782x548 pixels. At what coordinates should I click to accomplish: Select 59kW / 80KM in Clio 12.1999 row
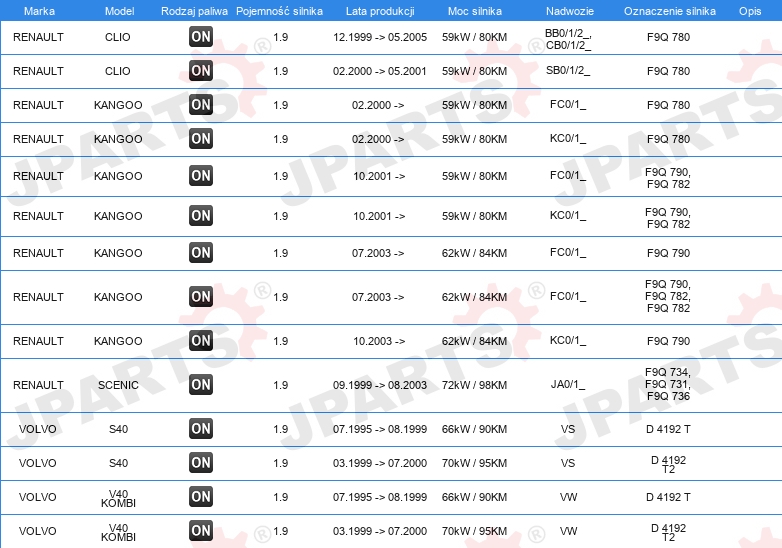474,37
